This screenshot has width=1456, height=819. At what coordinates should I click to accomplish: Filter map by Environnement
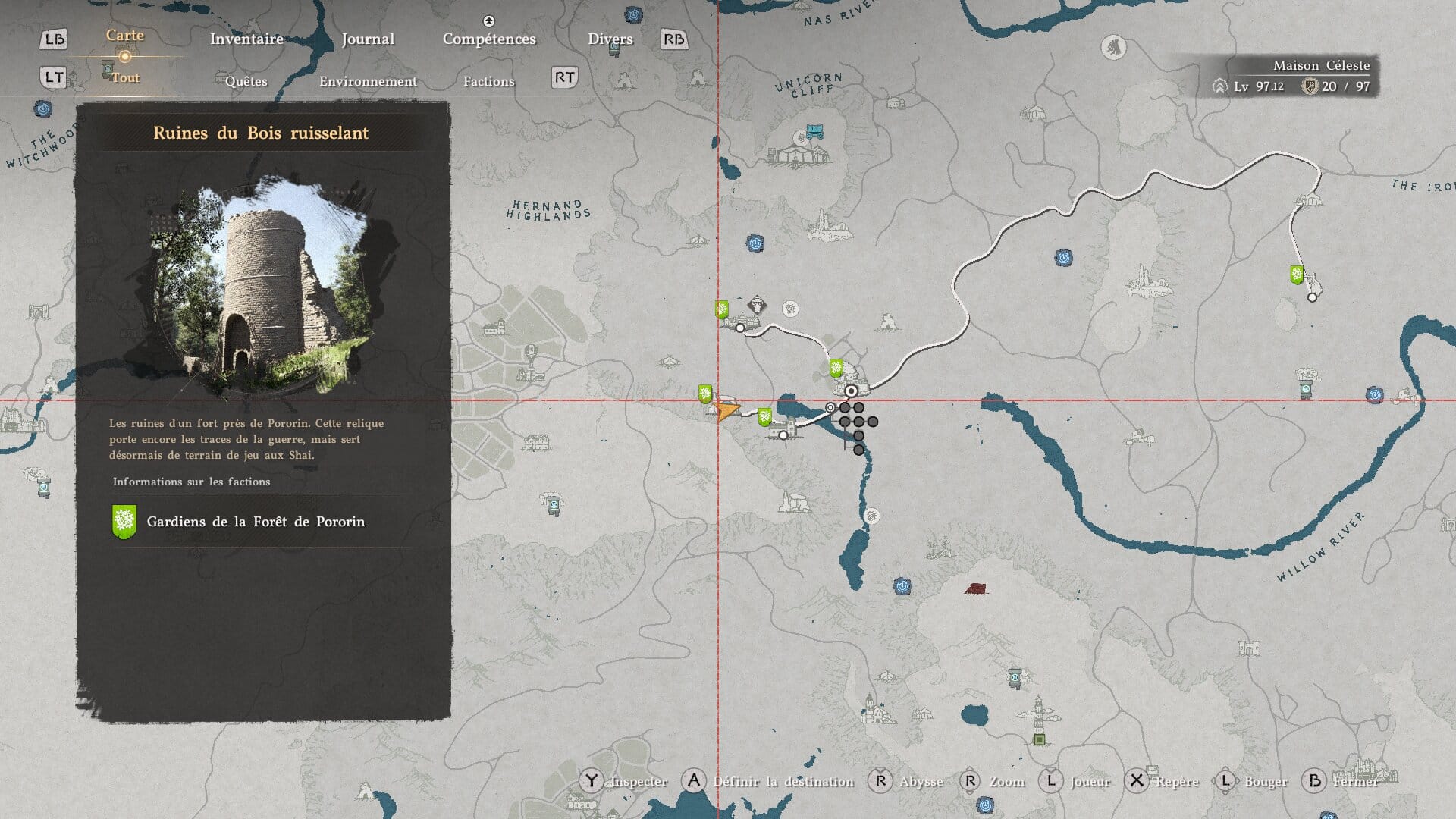[368, 81]
